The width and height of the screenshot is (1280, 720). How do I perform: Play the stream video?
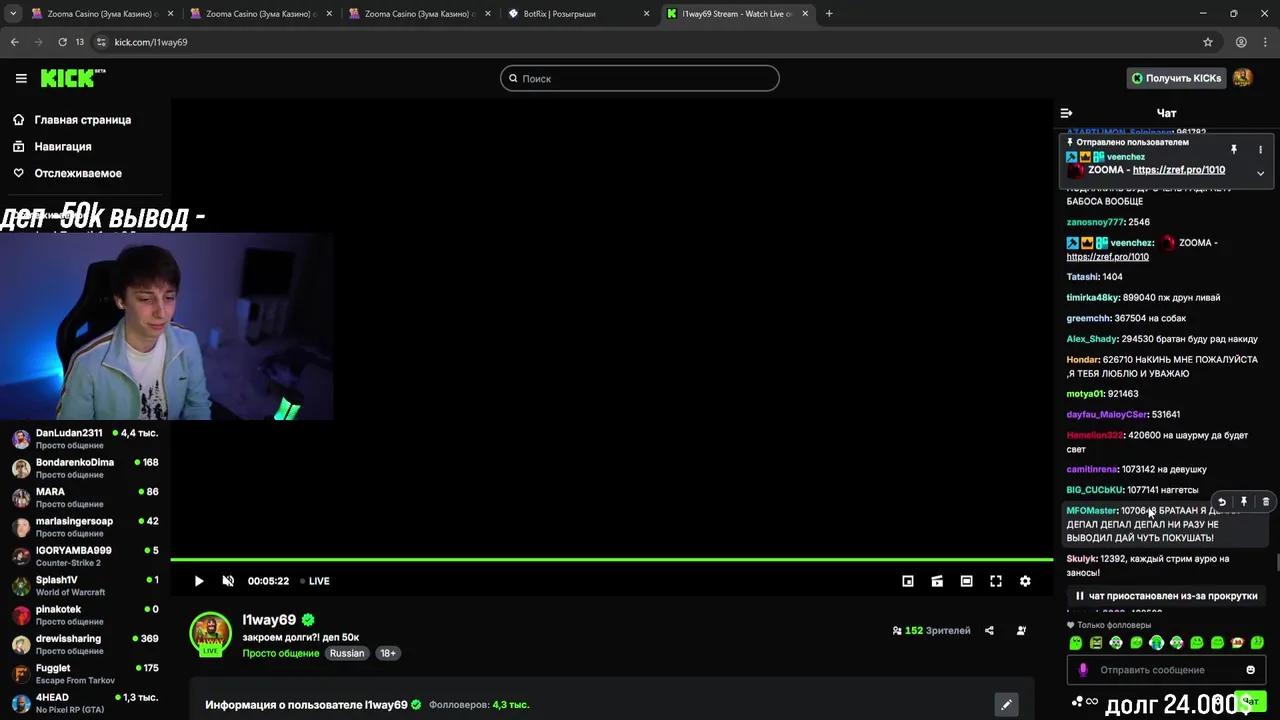coord(199,581)
